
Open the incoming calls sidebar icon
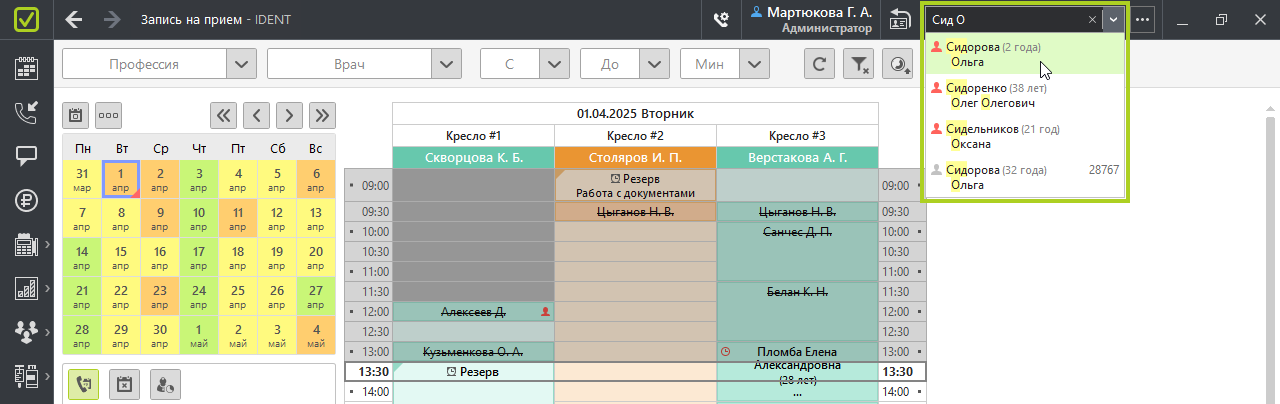[26, 112]
